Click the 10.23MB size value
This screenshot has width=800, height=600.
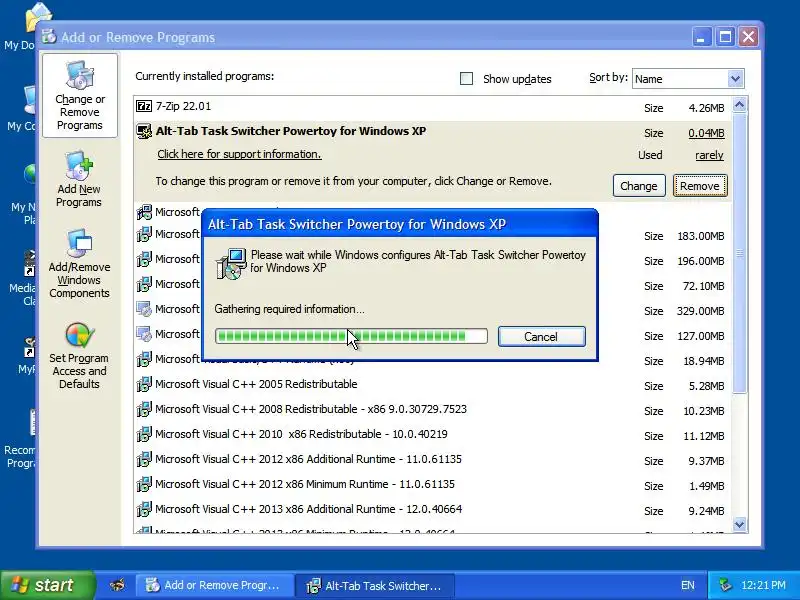[704, 411]
